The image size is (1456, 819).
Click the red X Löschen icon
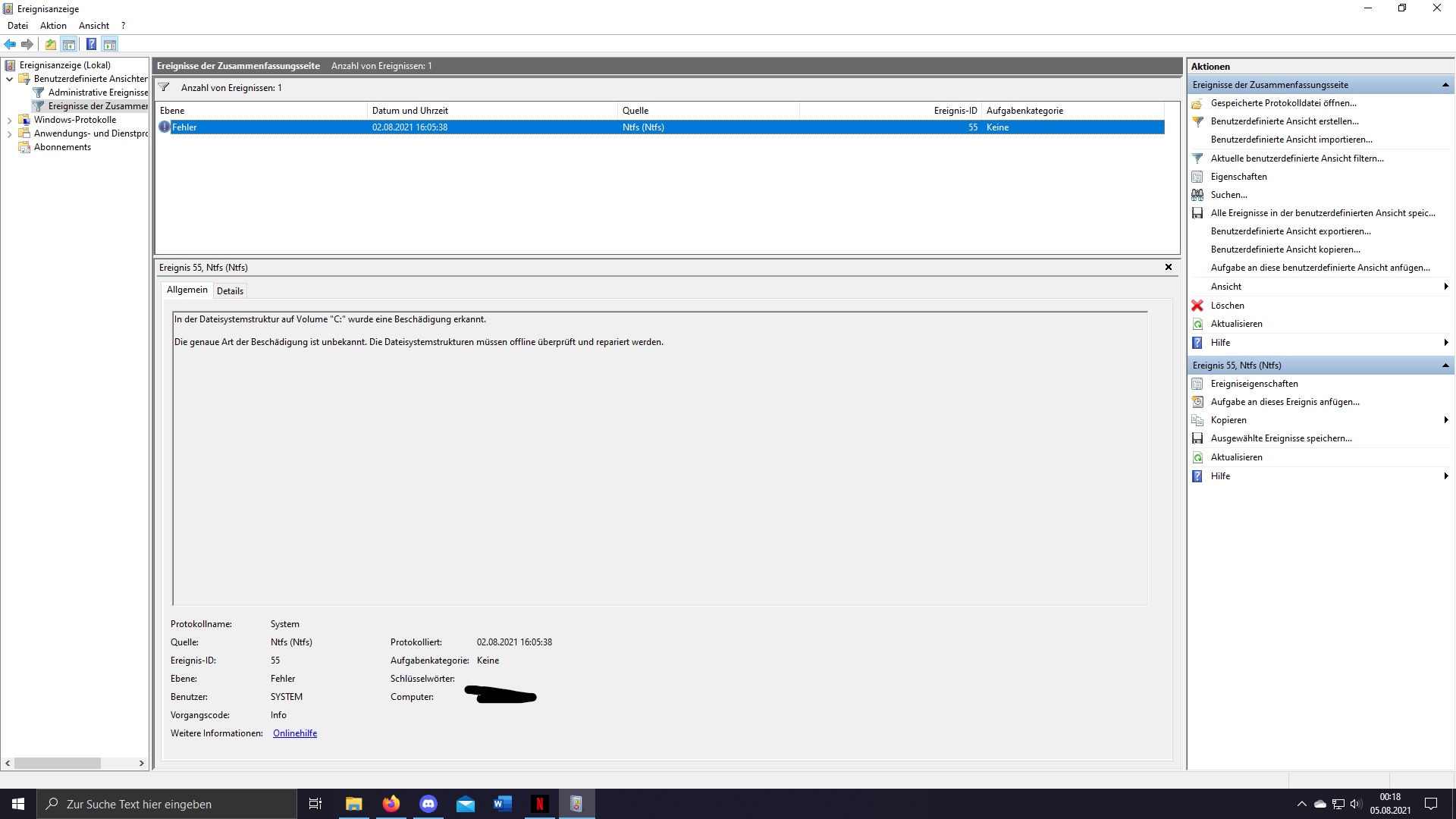1197,305
